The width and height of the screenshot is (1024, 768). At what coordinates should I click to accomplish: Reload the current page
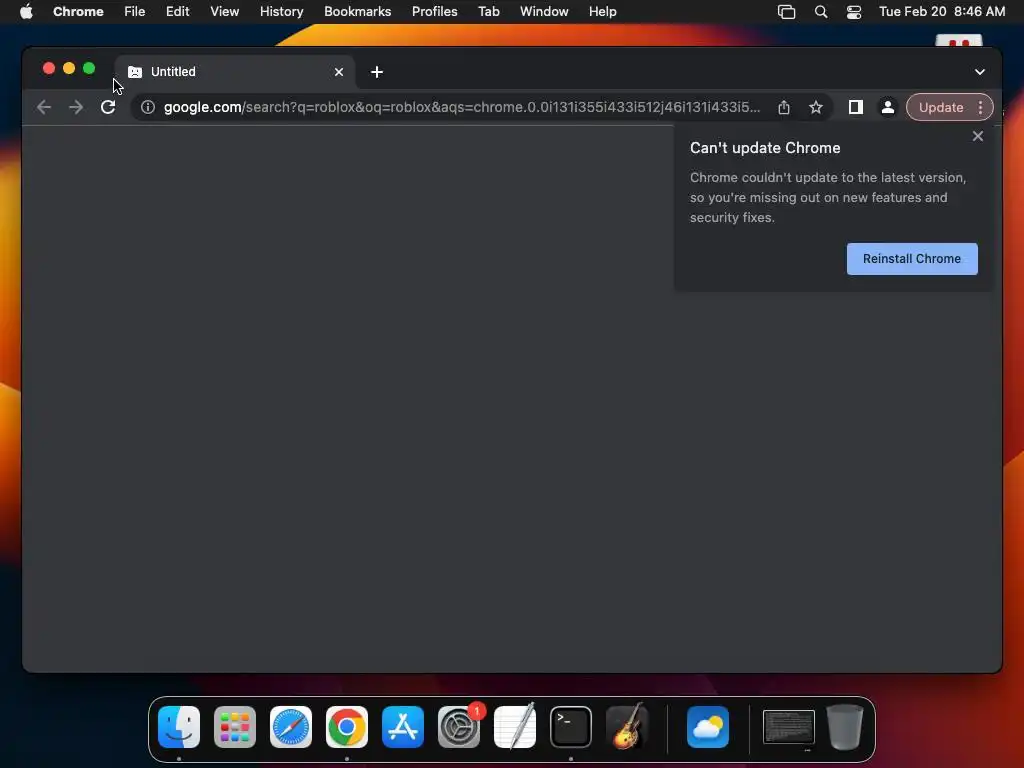tap(108, 107)
